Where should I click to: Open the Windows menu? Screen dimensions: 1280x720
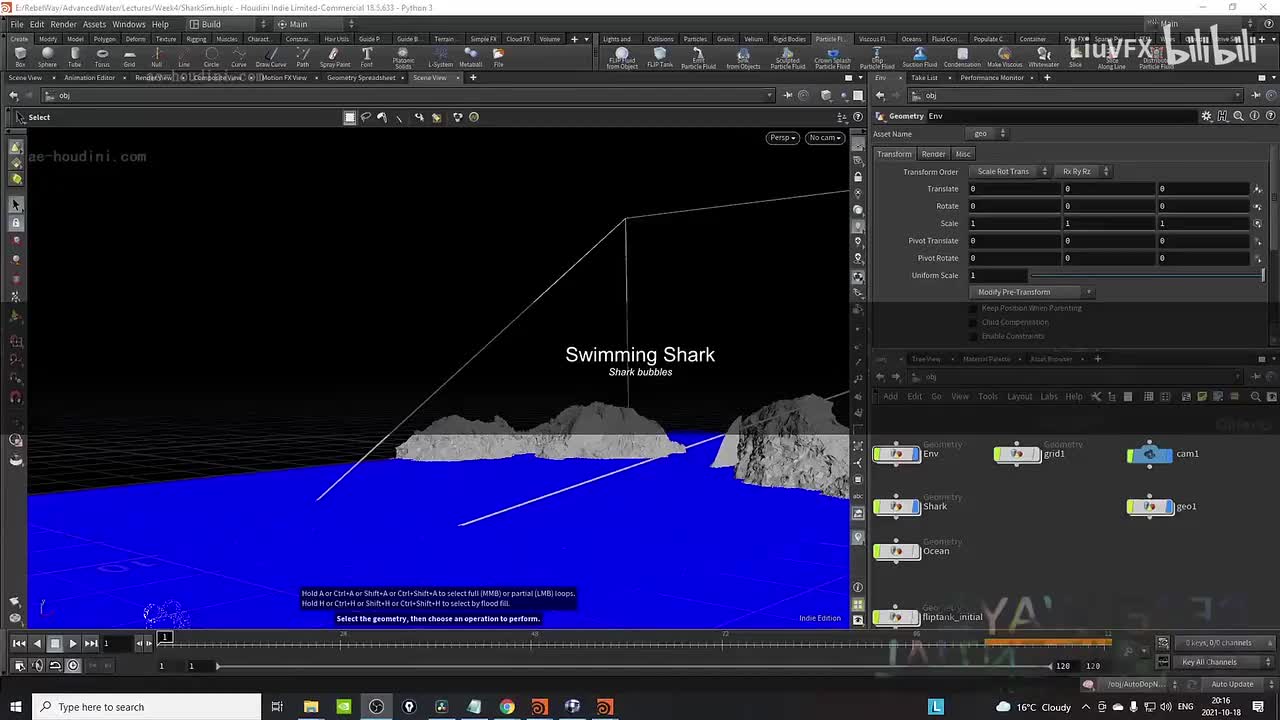[x=128, y=24]
